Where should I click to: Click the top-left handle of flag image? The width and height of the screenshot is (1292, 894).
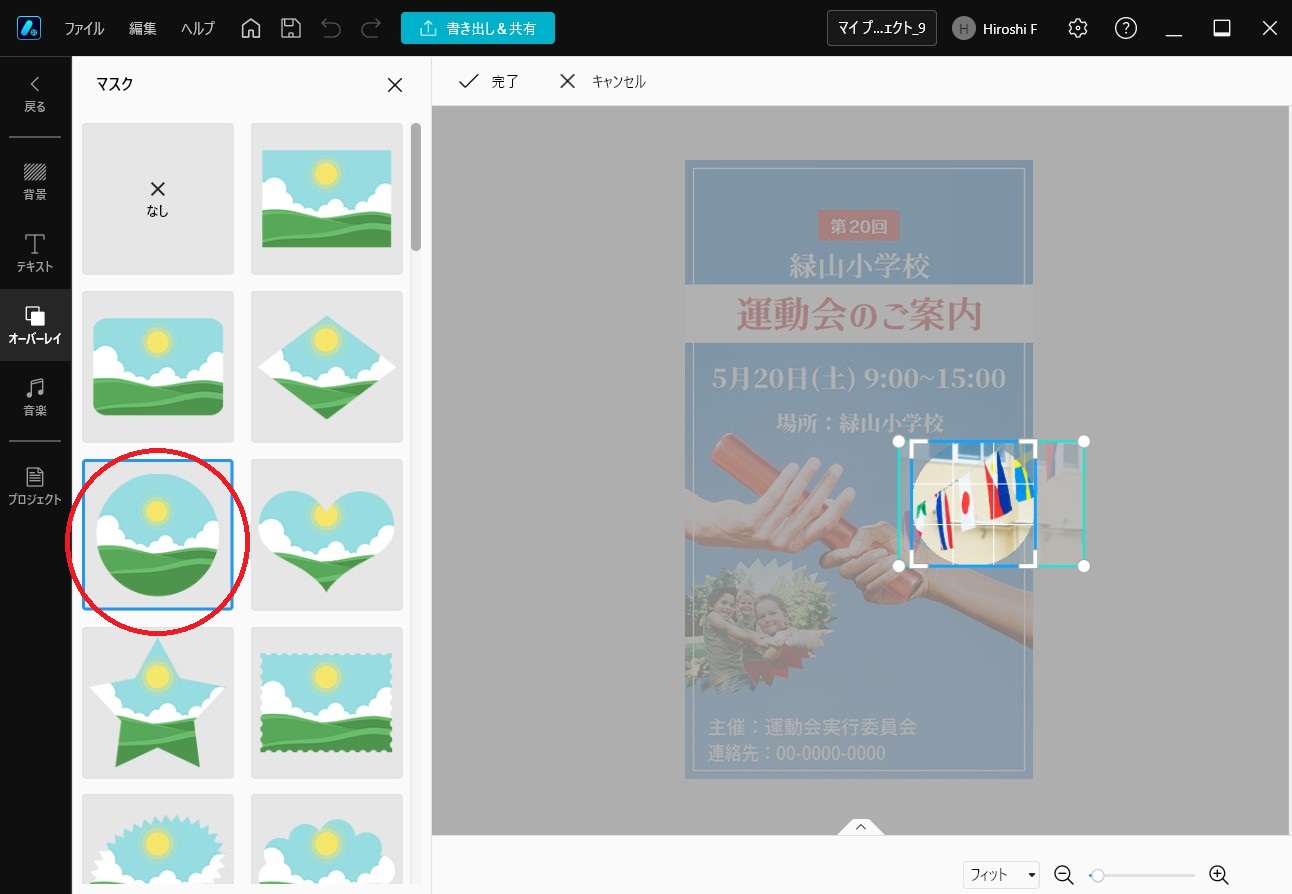[x=898, y=441]
